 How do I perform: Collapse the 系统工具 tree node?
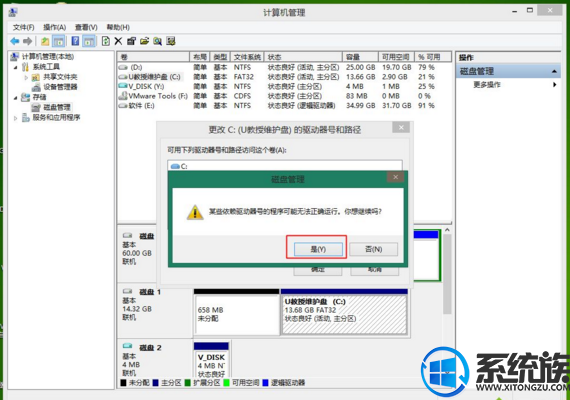pyautogui.click(x=16, y=67)
